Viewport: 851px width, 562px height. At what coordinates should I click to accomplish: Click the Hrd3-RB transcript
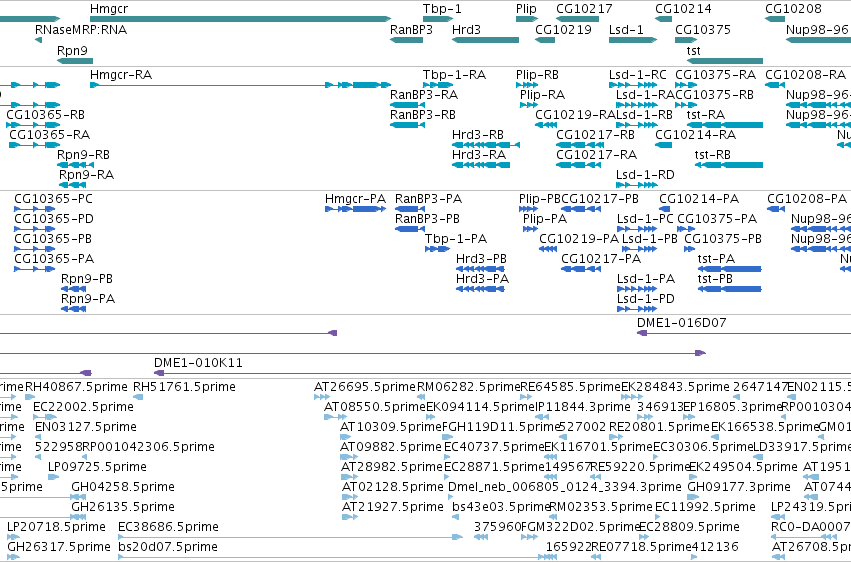click(x=486, y=145)
